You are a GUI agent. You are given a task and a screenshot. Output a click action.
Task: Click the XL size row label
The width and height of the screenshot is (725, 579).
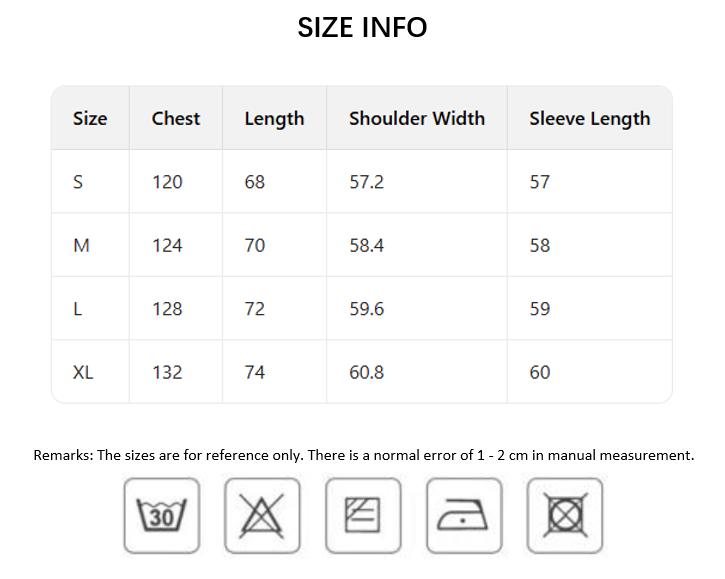(x=83, y=372)
